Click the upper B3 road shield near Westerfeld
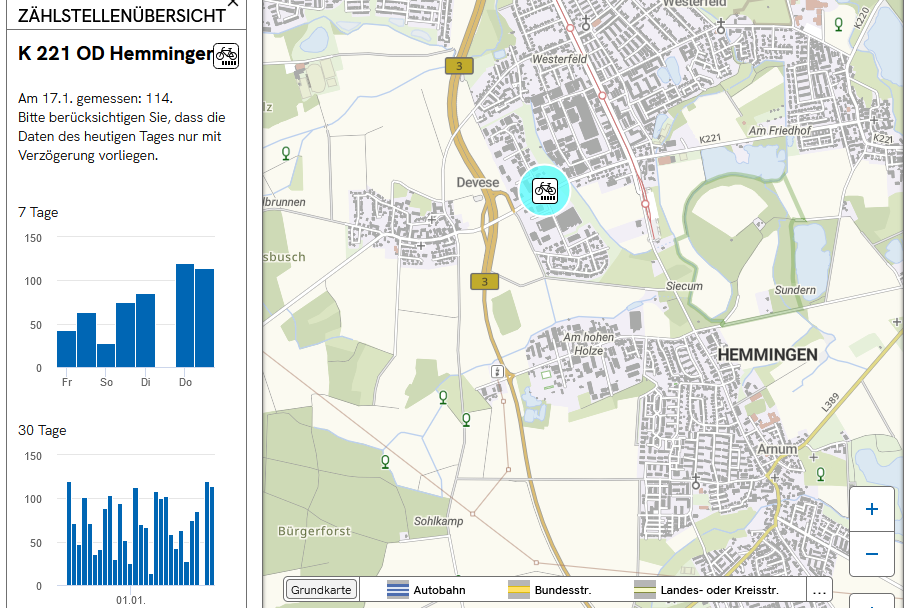This screenshot has height=608, width=912. [458, 66]
